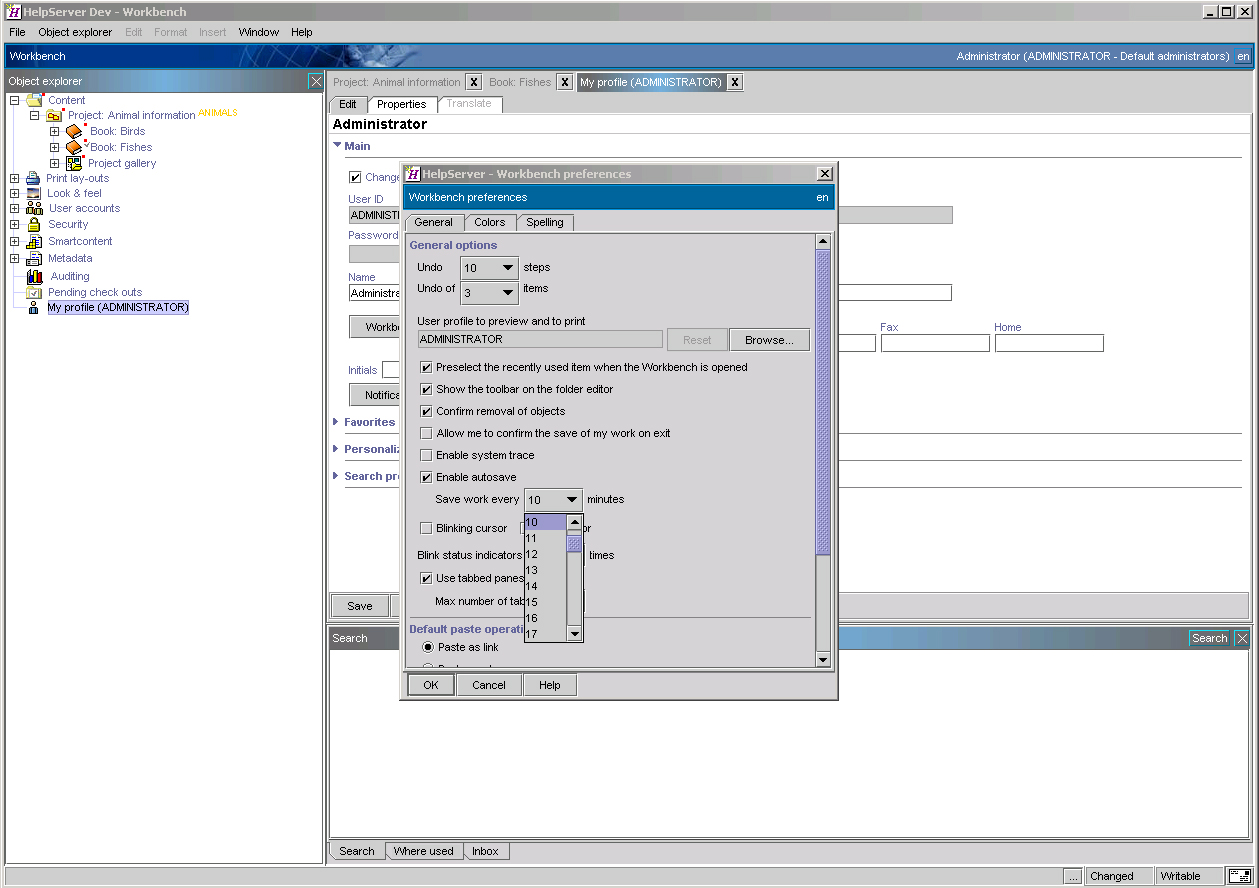Screen dimensions: 1259x888
Task: Click the Animal information project icon
Action: 55,115
